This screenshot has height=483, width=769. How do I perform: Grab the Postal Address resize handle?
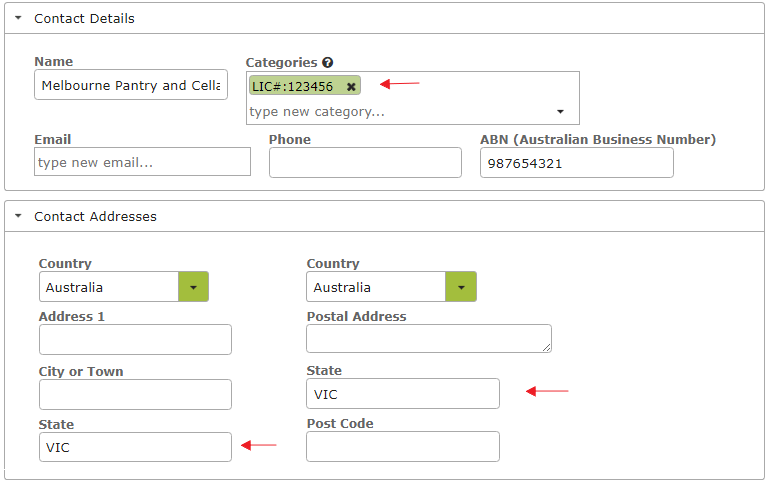point(546,347)
